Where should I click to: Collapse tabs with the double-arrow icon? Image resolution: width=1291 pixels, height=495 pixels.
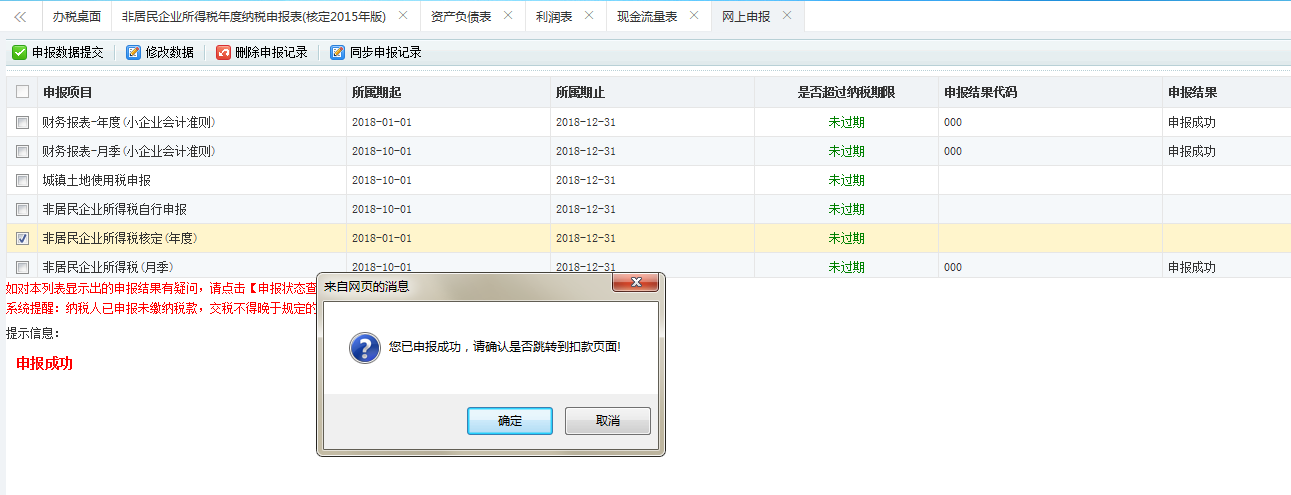point(20,16)
